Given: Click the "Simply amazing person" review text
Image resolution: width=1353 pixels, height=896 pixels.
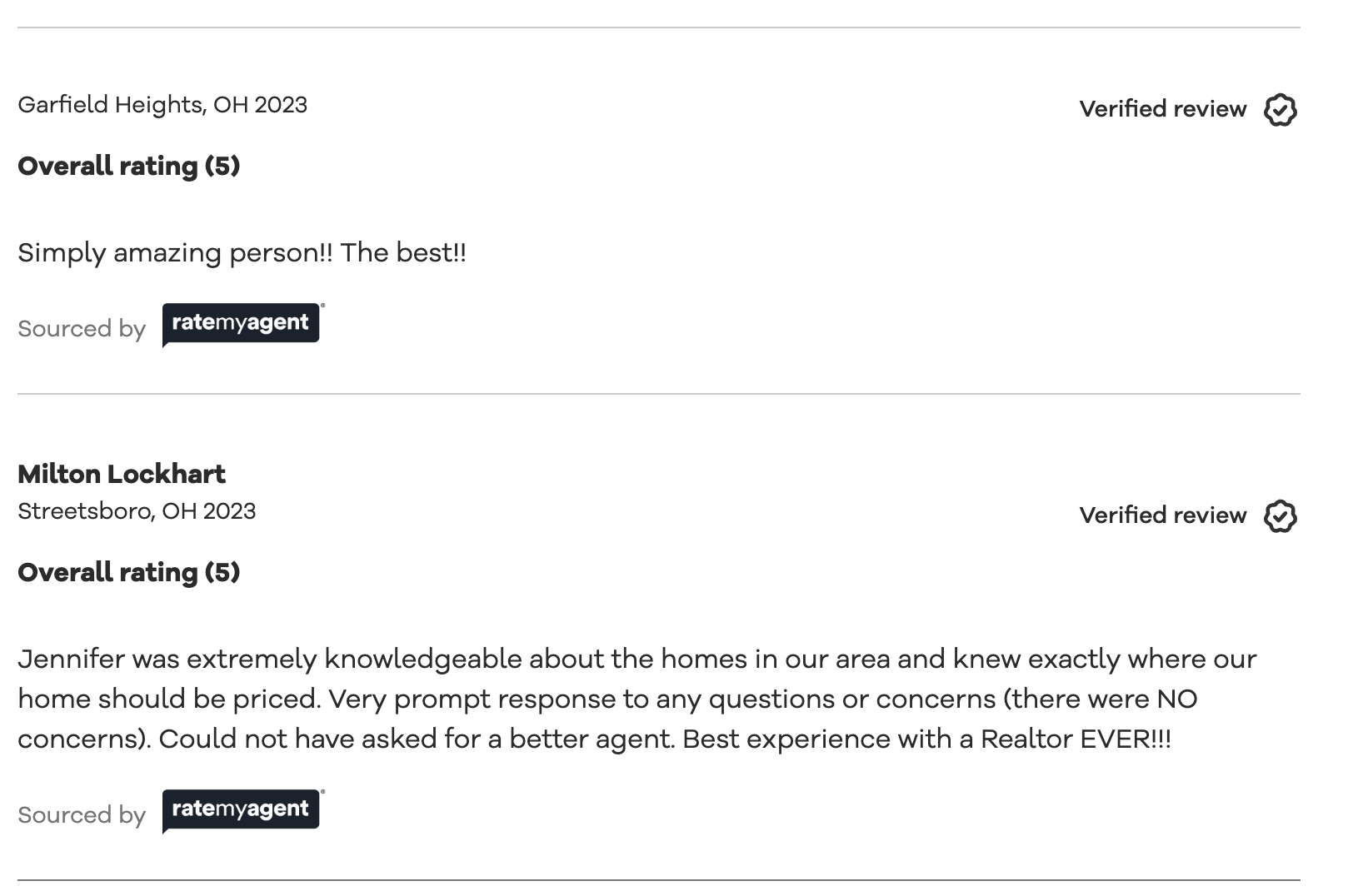Looking at the screenshot, I should coord(174,253).
